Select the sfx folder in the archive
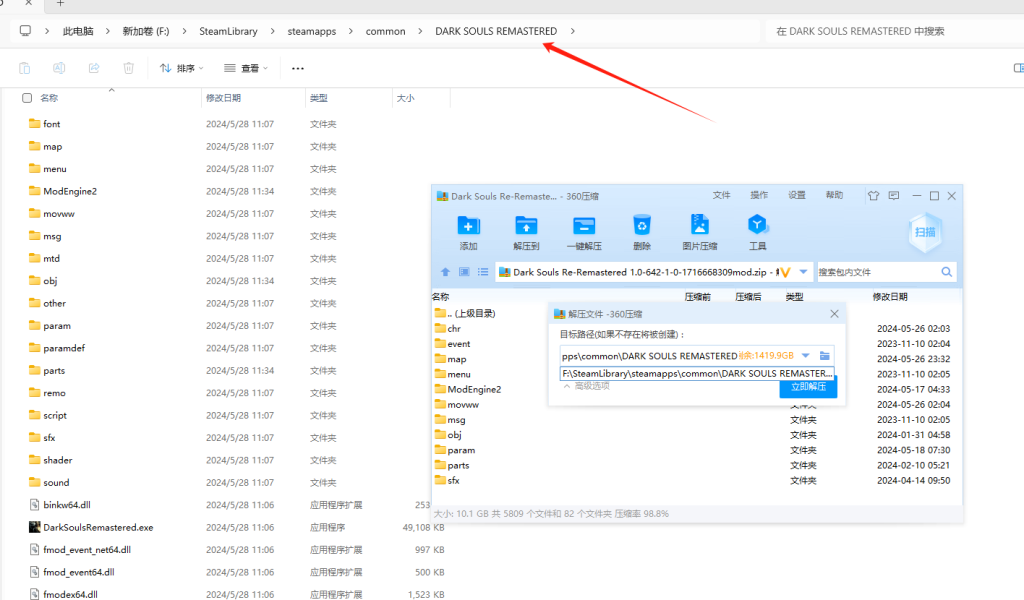The height and width of the screenshot is (600, 1024). pos(453,481)
